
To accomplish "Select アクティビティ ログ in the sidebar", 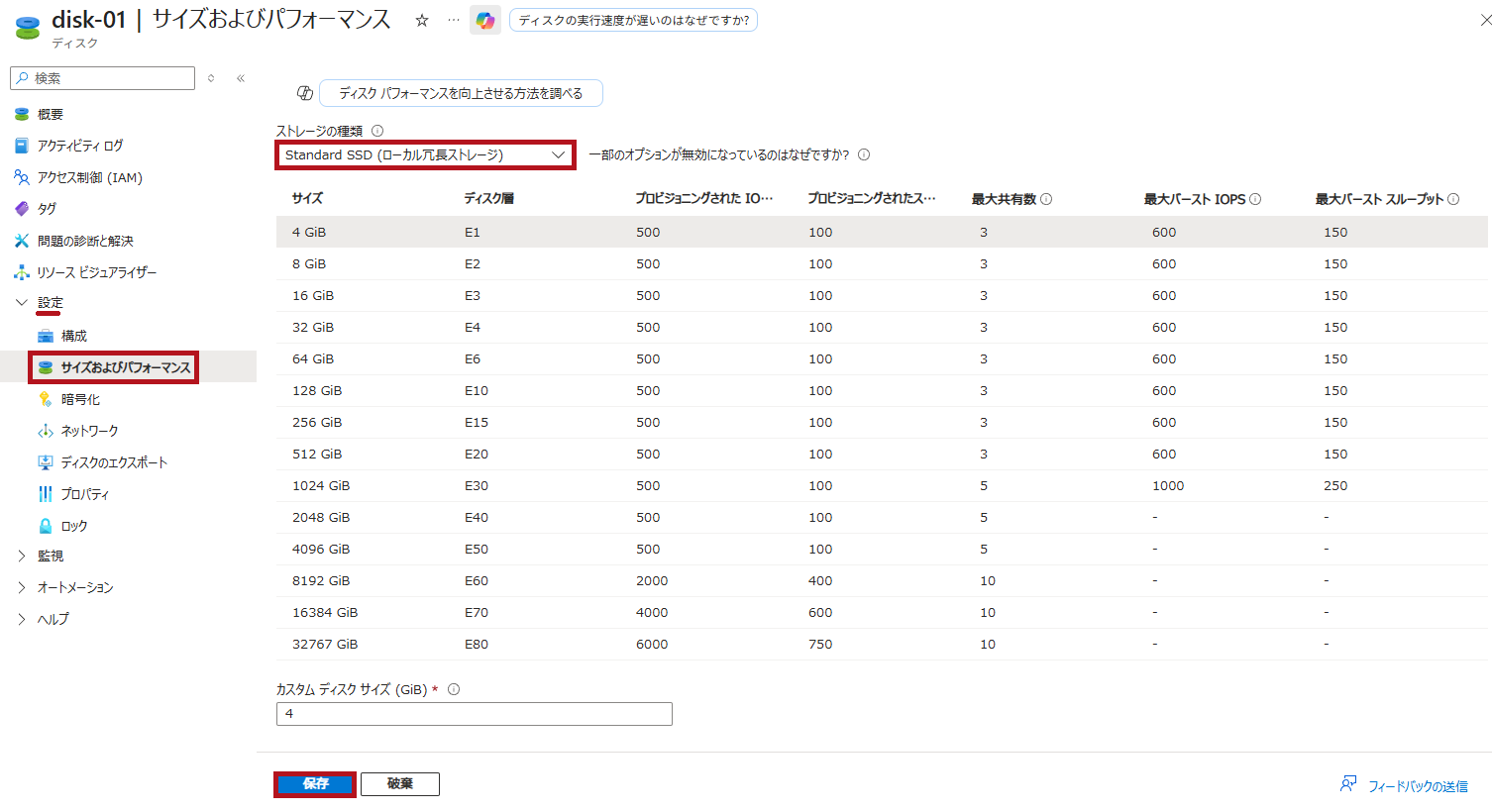I will [x=79, y=146].
